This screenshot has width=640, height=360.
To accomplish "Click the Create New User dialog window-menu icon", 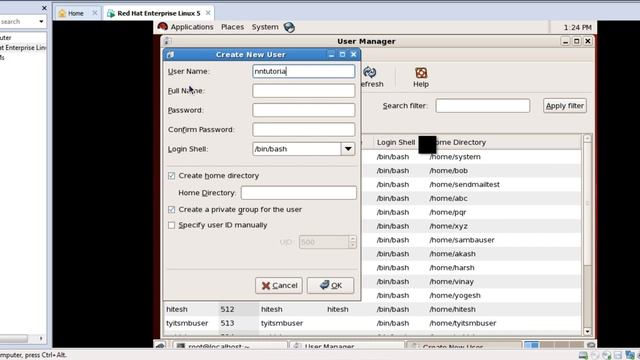I will tap(170, 54).
